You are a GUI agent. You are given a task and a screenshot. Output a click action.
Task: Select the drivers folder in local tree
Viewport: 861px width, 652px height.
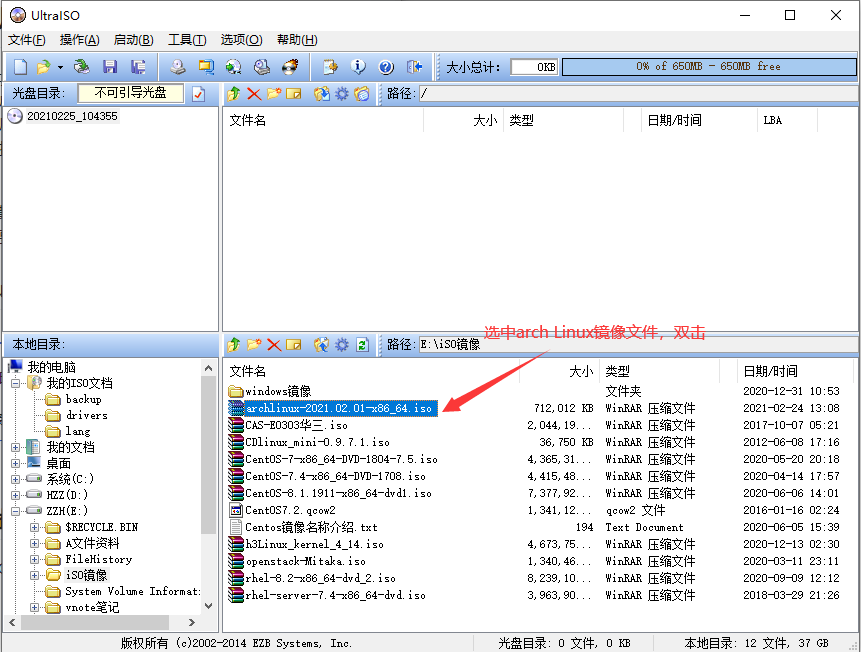[x=87, y=415]
